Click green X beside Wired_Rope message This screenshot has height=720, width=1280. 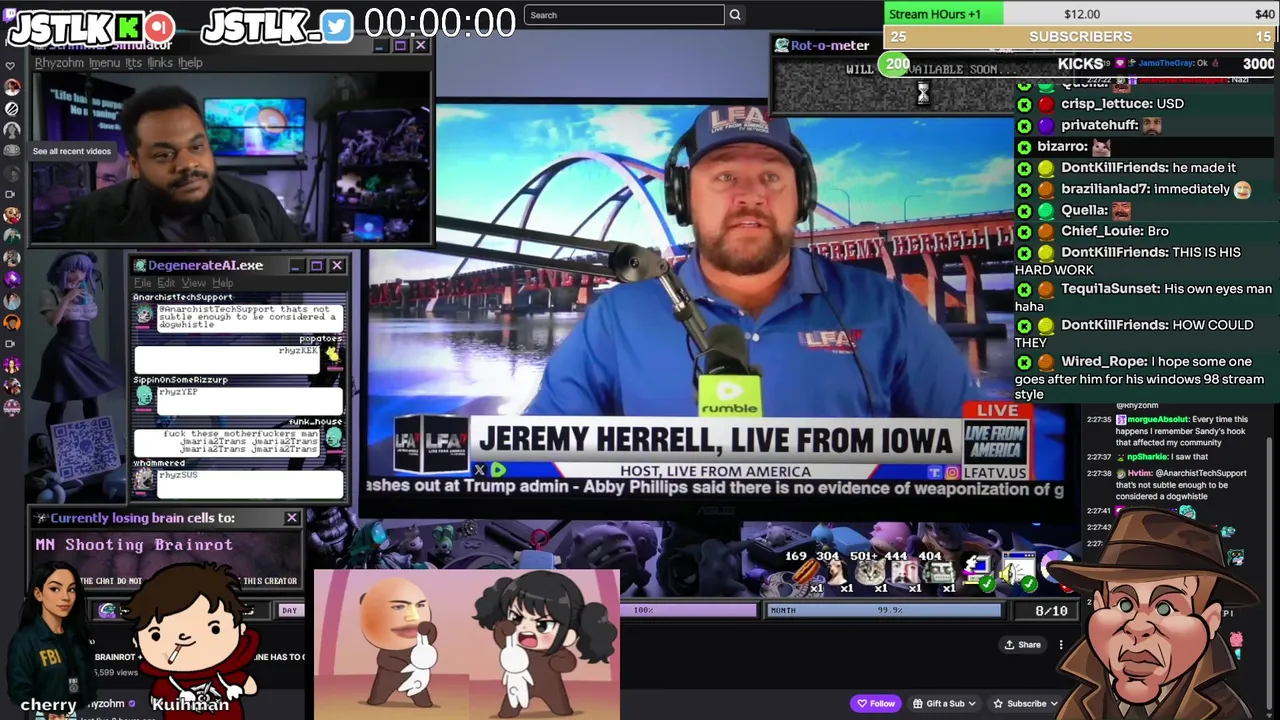(x=1024, y=362)
